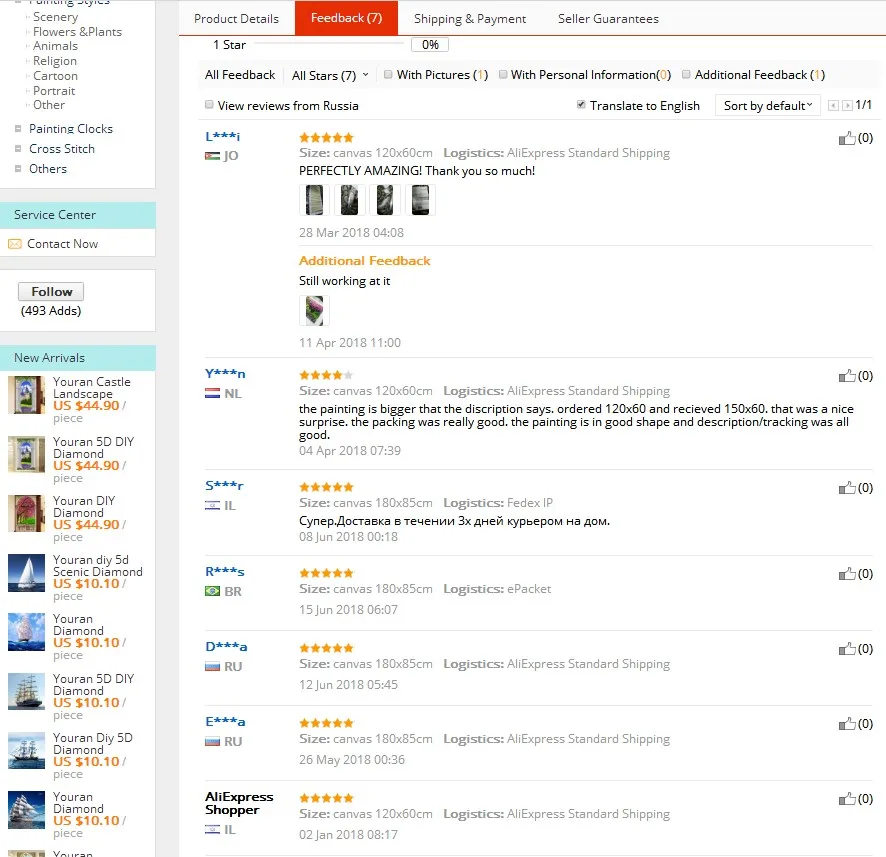The width and height of the screenshot is (886, 857).
Task: Go to previous feedback page arrow
Action: (833, 106)
